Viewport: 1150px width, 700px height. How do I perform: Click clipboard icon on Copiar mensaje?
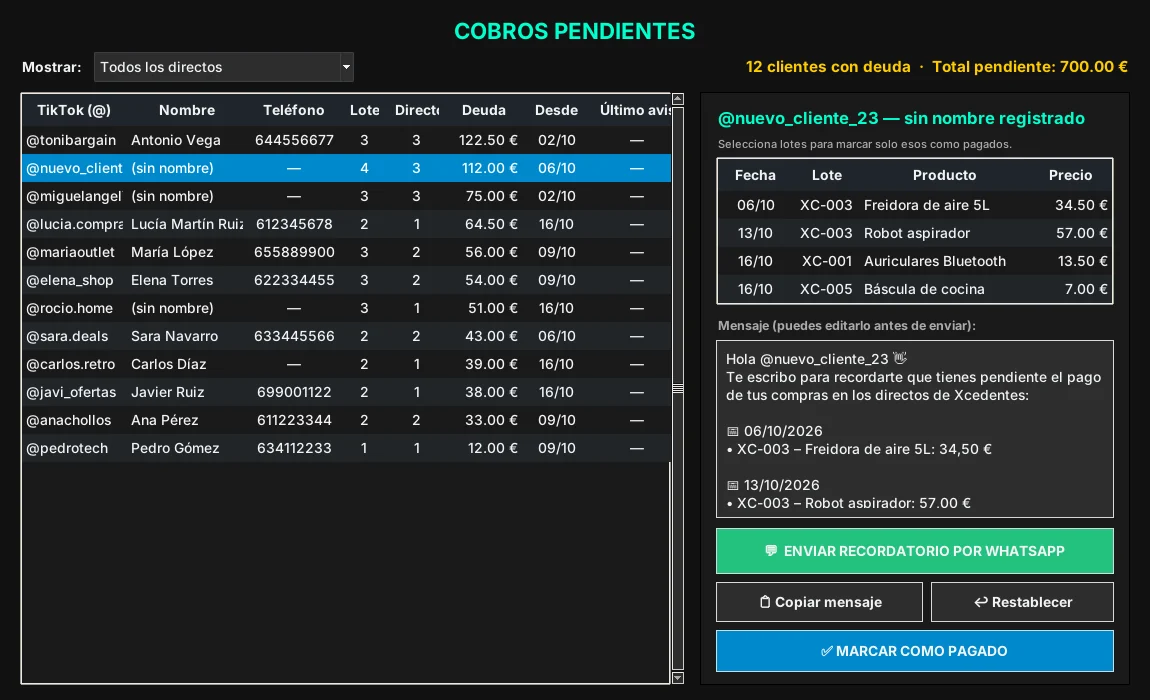[x=765, y=602]
